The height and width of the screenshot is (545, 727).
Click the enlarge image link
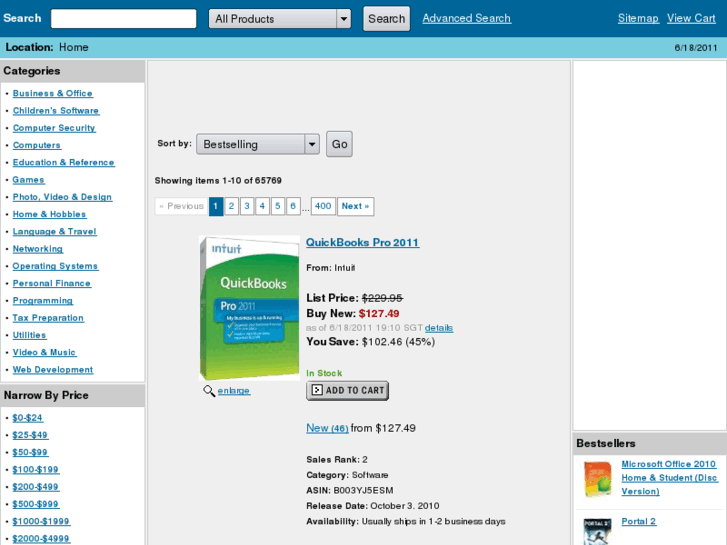(234, 391)
